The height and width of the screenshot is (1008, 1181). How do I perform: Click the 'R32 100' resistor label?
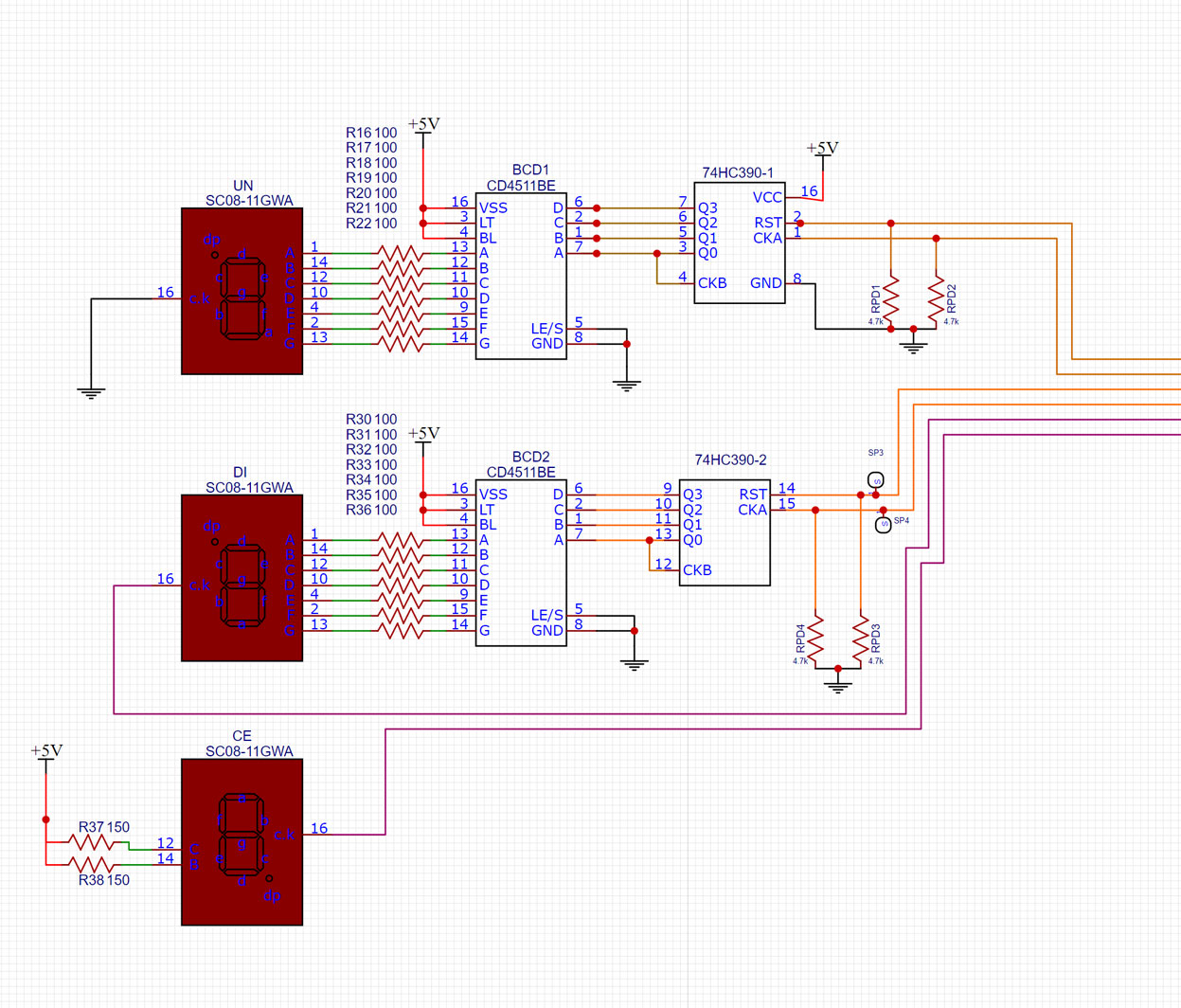click(371, 450)
